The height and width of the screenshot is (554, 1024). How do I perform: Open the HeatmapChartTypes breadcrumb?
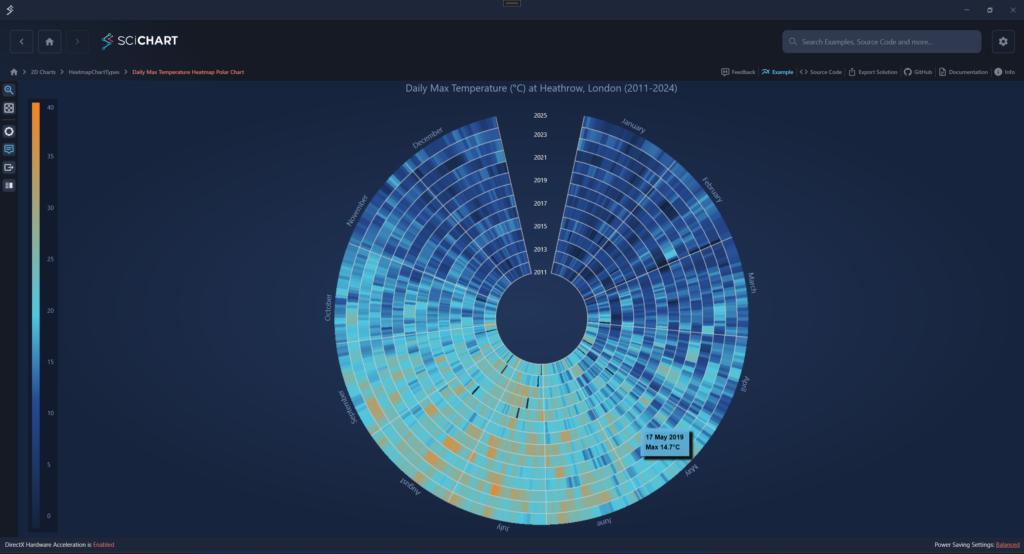(95, 72)
